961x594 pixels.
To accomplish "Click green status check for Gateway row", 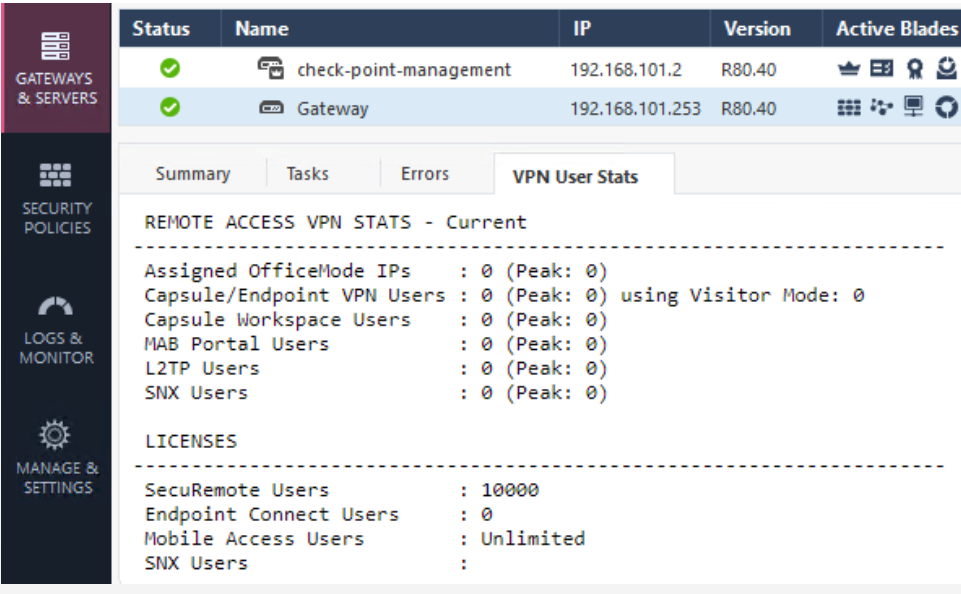I will [x=170, y=107].
